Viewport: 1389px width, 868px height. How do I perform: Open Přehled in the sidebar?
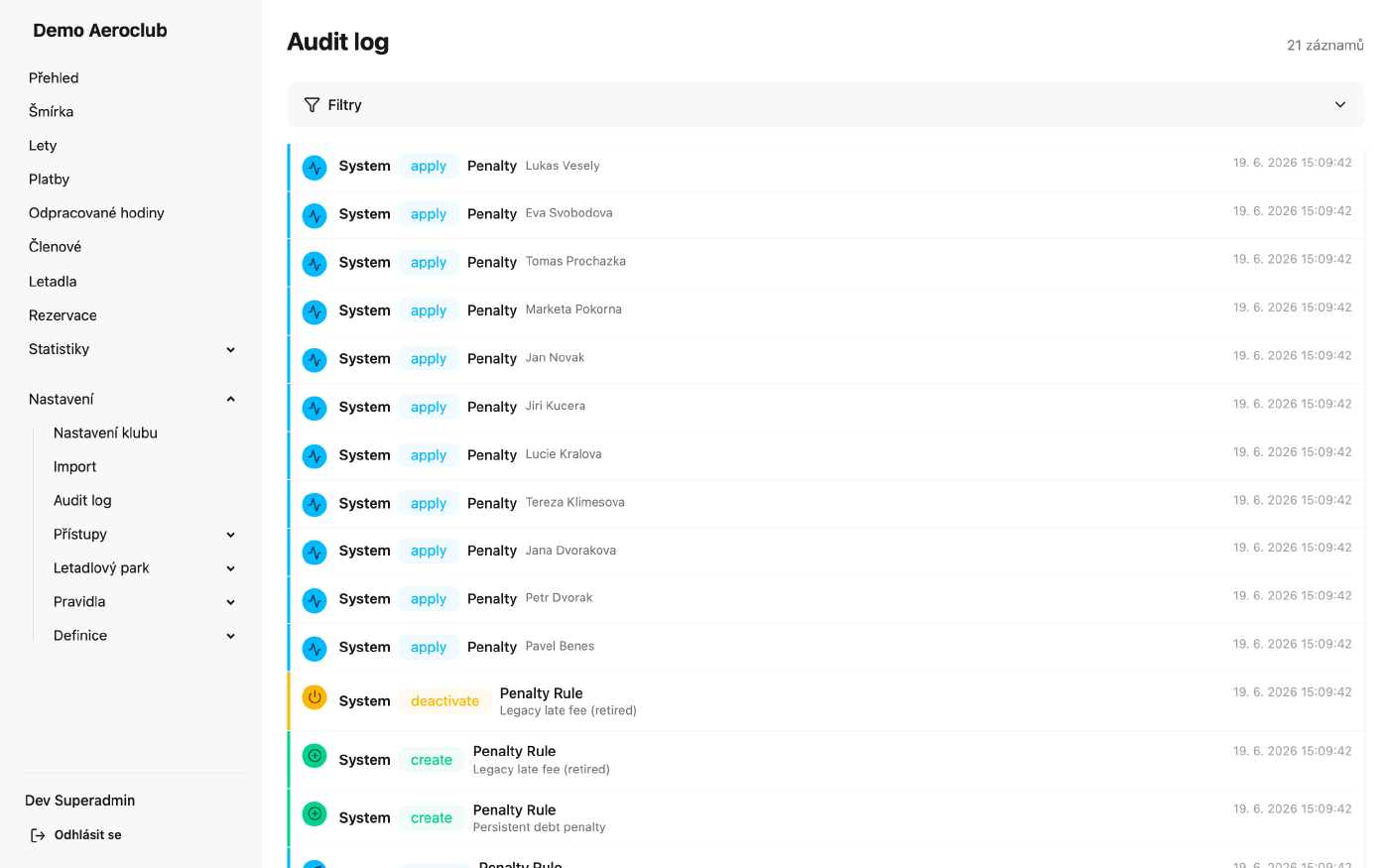pyautogui.click(x=54, y=78)
